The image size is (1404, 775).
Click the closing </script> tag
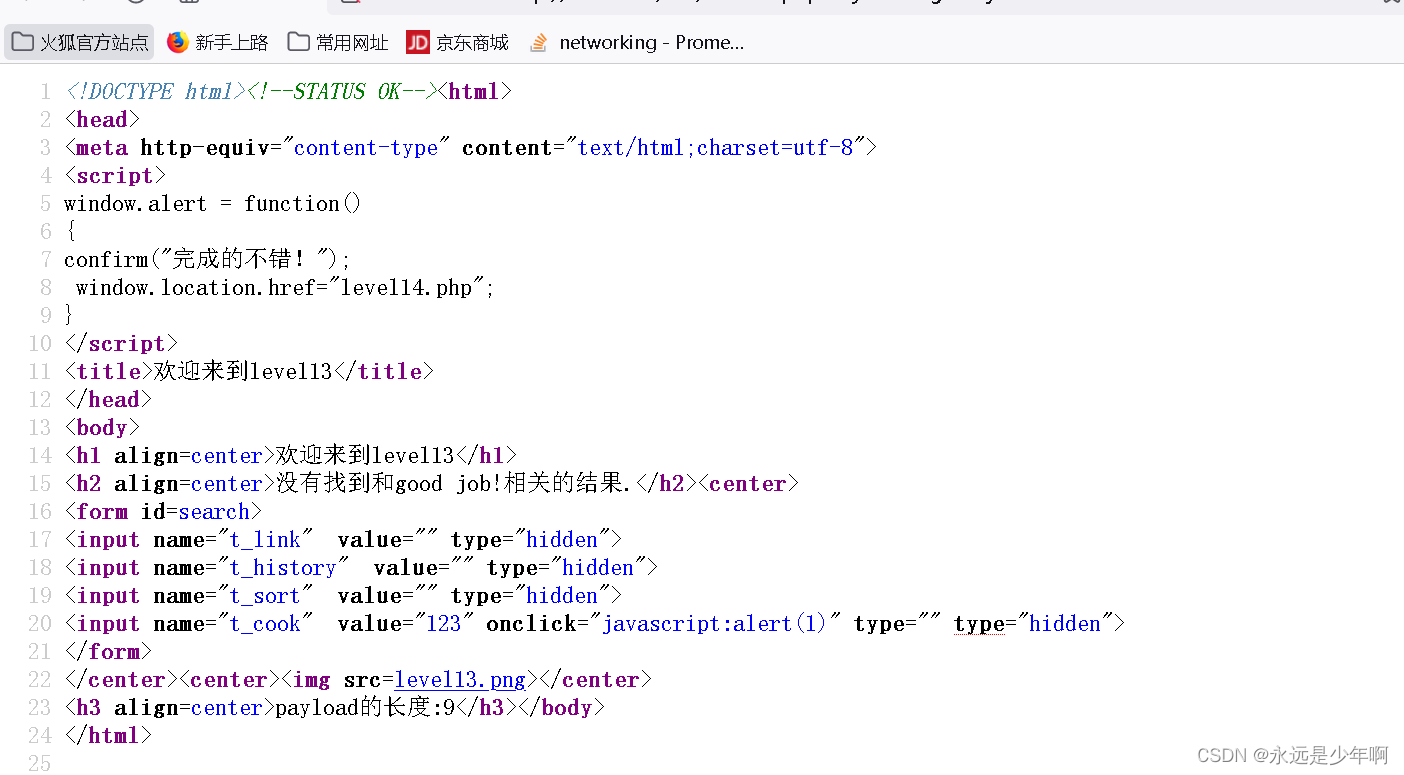pyautogui.click(x=121, y=344)
